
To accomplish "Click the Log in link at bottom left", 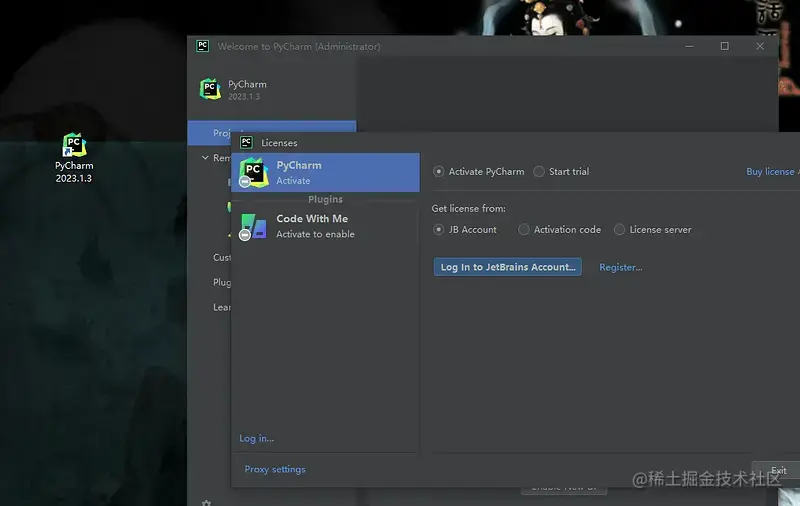I will [257, 438].
